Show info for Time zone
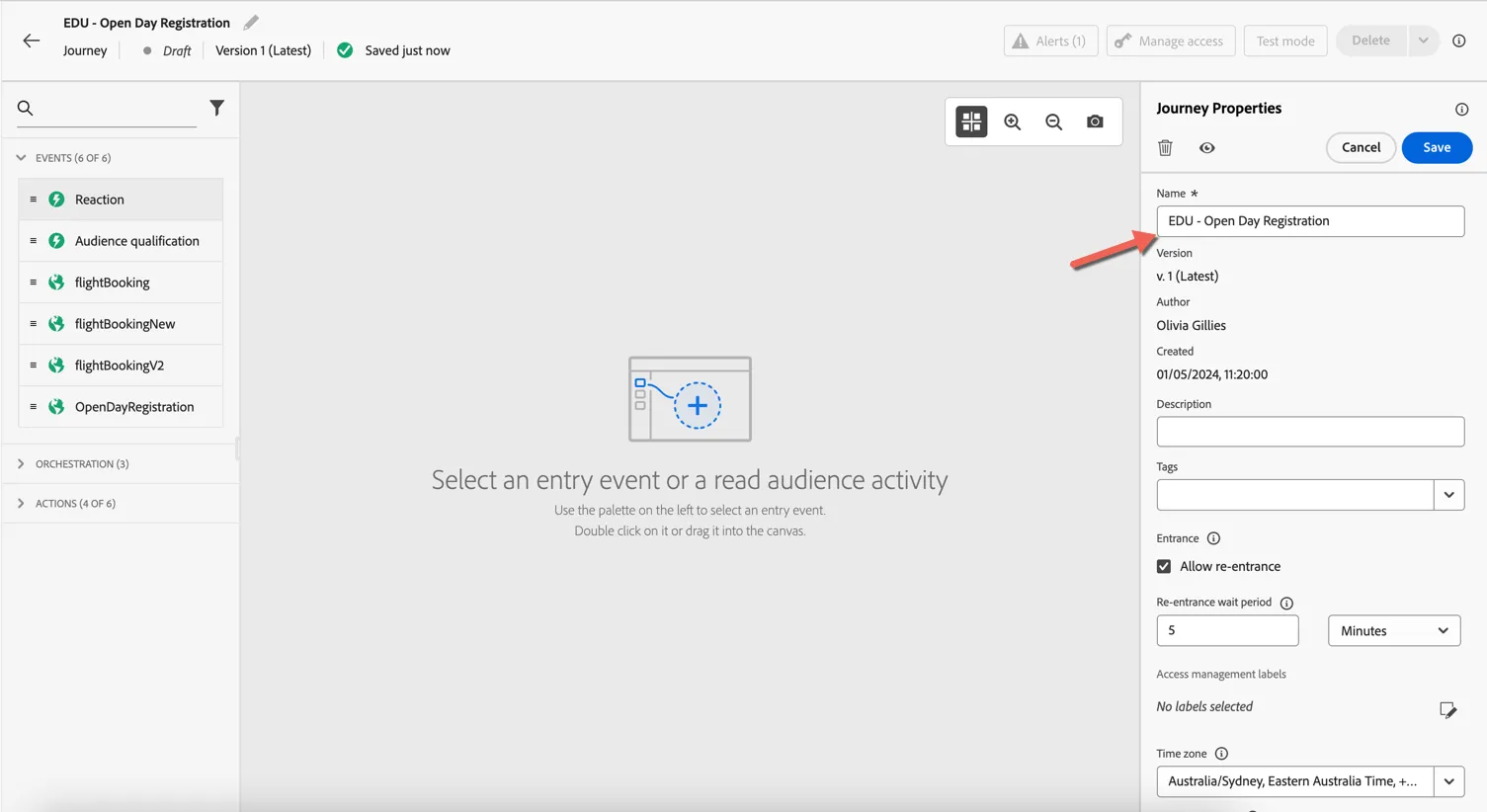 pos(1221,754)
